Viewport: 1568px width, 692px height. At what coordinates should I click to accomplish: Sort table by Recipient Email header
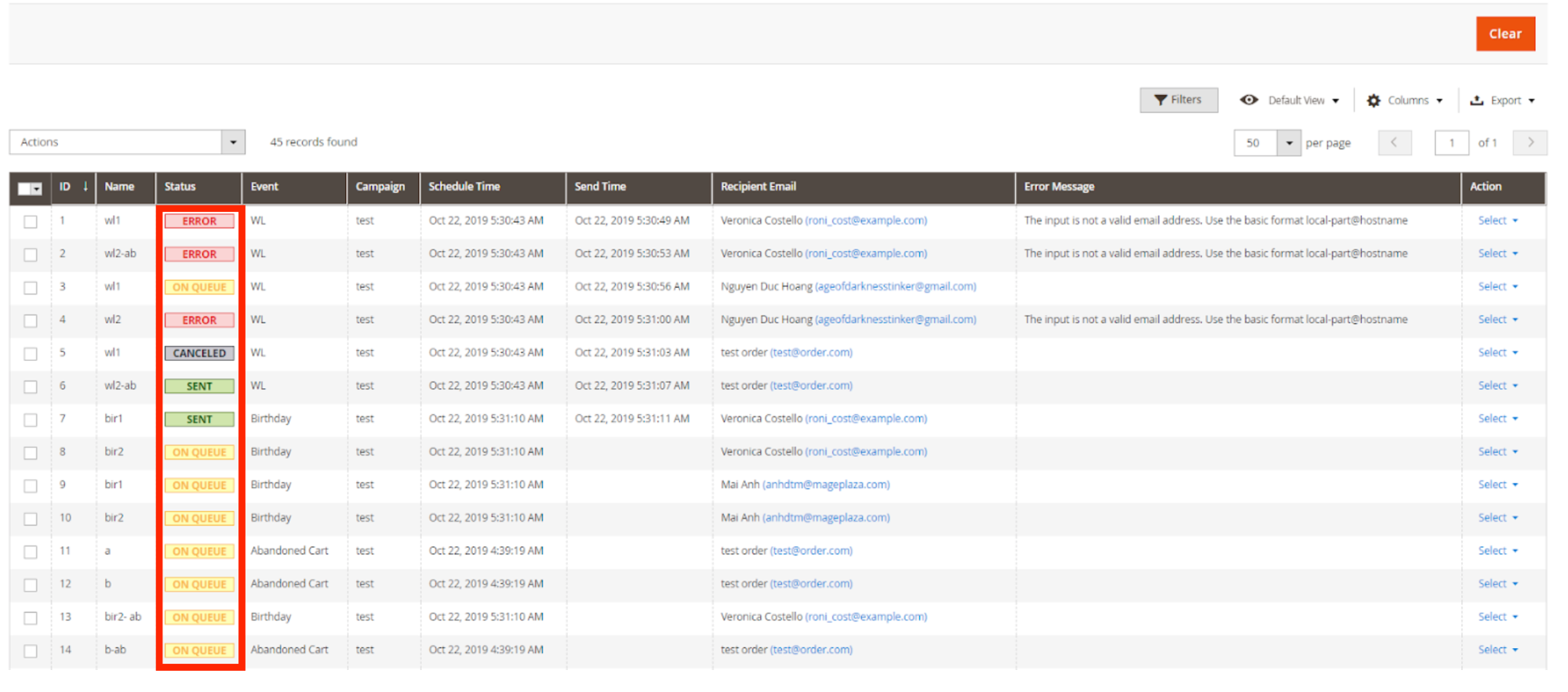[x=758, y=187]
